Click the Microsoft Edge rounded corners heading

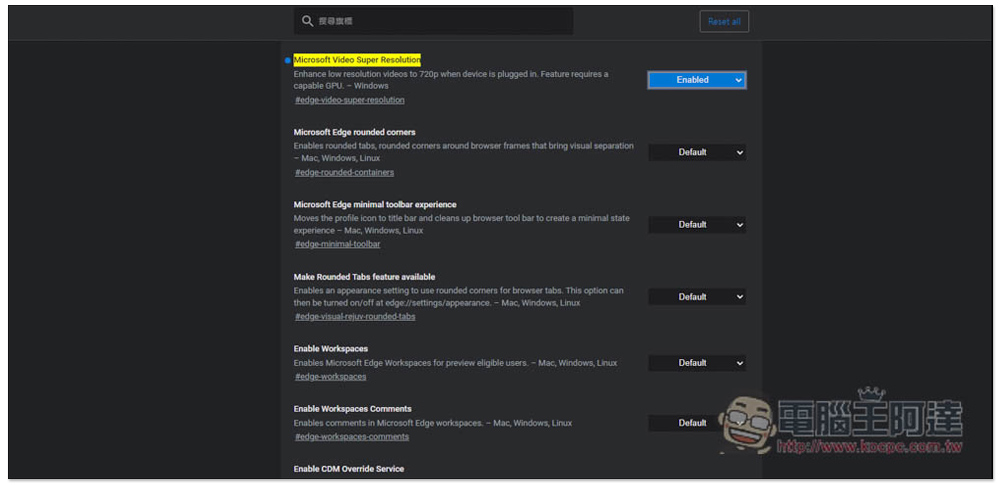click(354, 132)
